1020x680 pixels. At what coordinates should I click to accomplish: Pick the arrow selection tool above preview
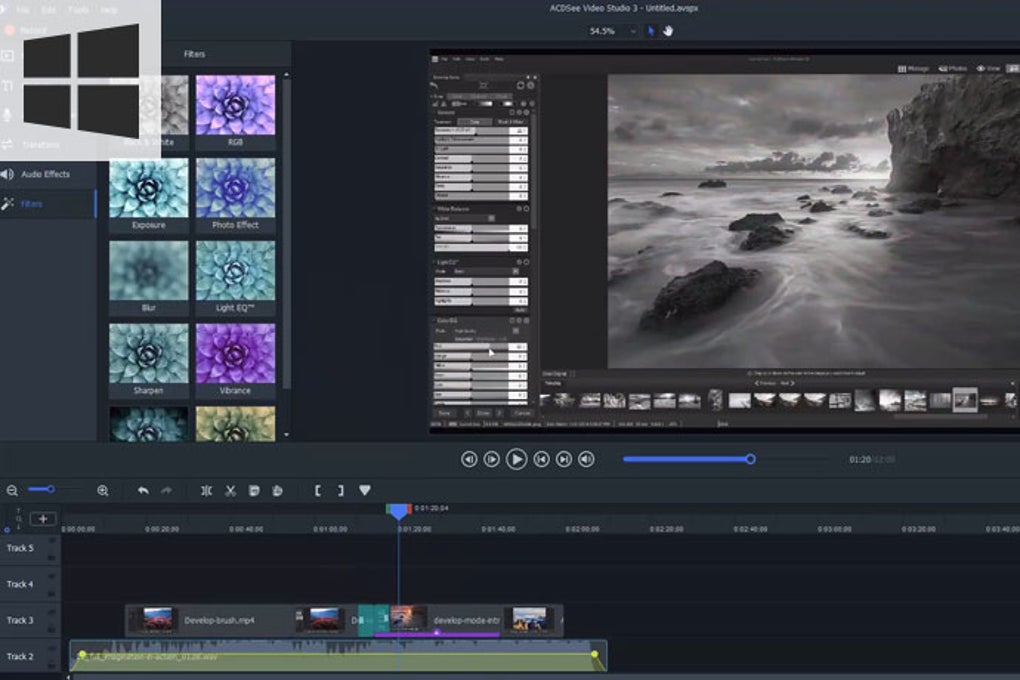(651, 31)
